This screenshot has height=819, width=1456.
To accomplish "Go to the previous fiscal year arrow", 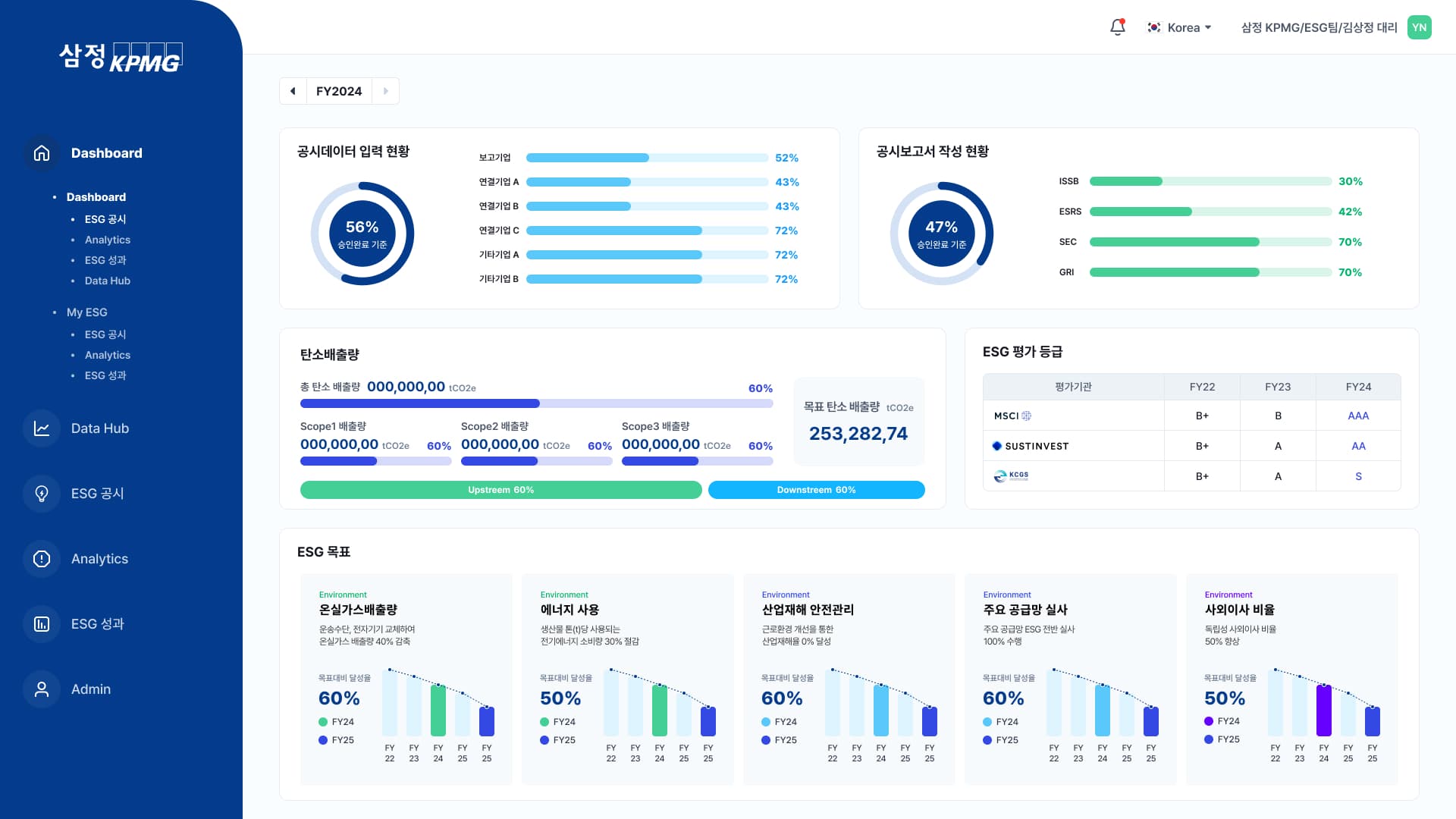I will (x=293, y=91).
